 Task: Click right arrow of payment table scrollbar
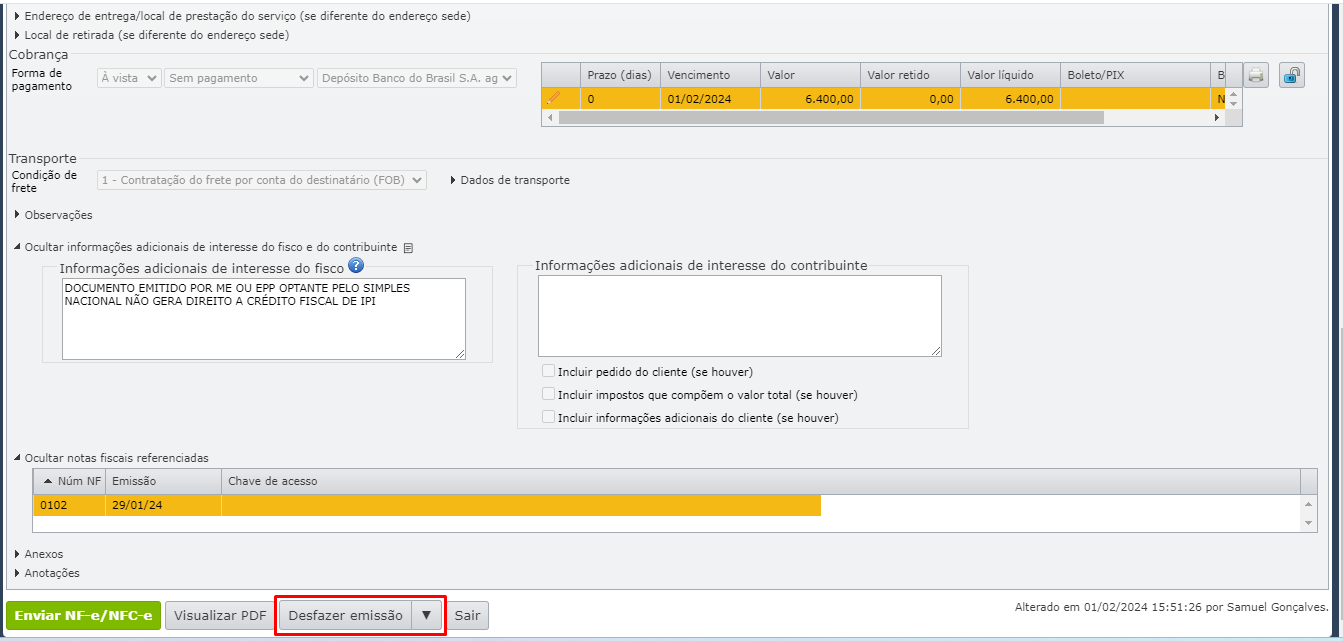coord(1217,117)
